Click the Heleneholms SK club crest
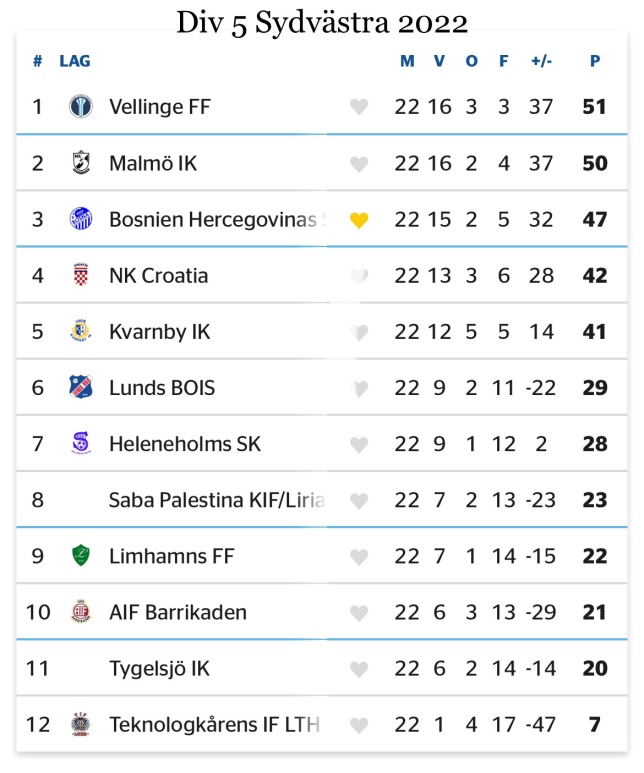 coord(81,443)
